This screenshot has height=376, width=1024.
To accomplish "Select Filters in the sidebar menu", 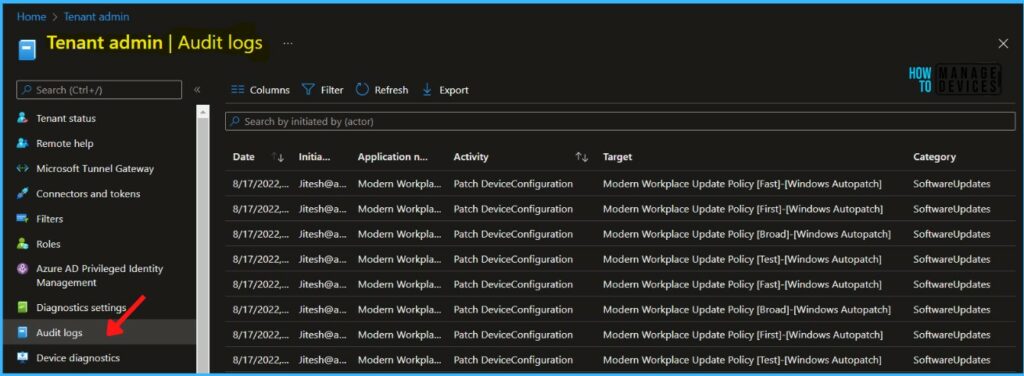I will coord(50,219).
